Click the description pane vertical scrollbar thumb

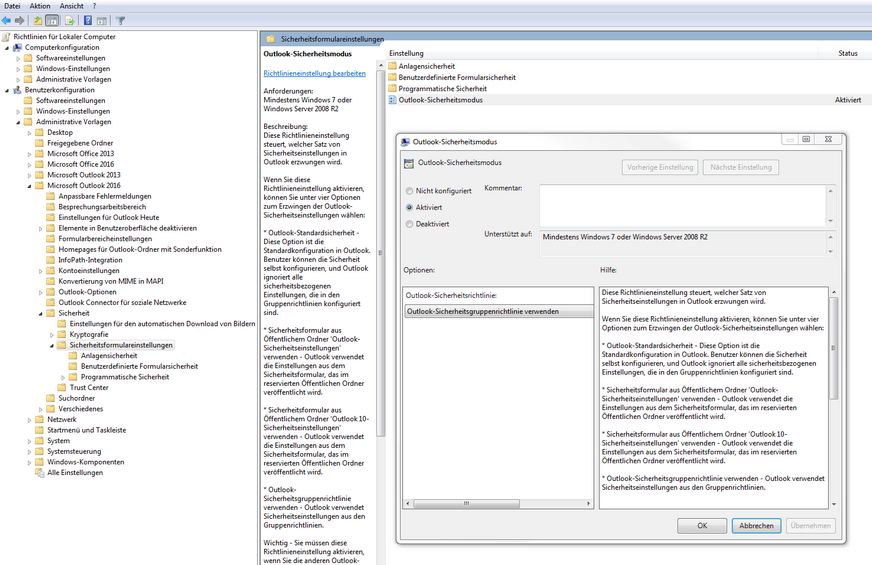point(380,253)
